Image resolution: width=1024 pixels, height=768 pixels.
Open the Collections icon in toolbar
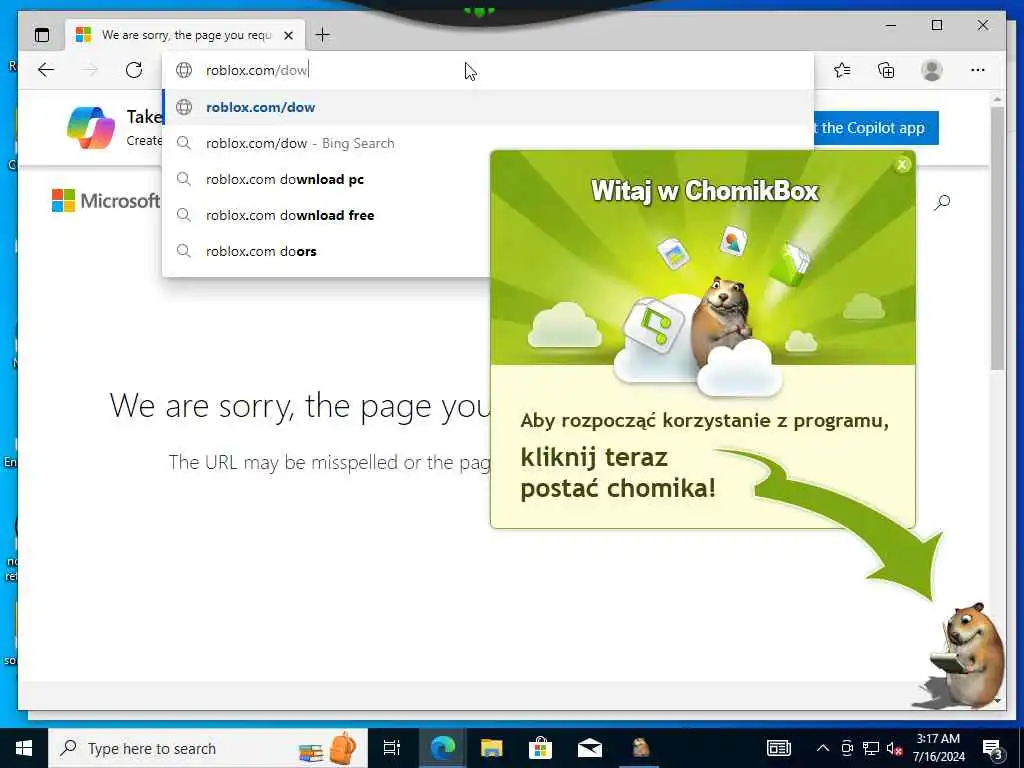click(886, 70)
